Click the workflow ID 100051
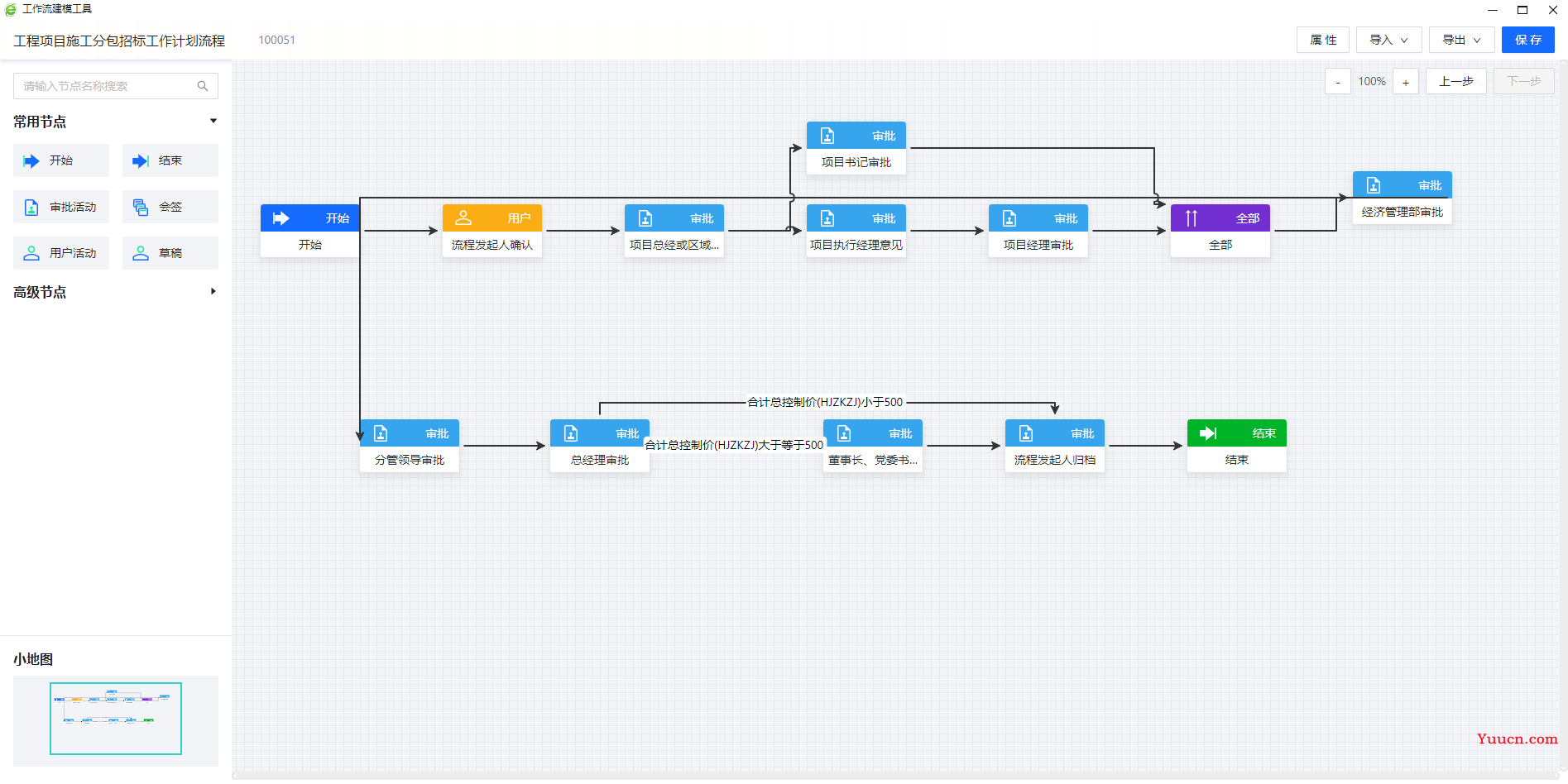The height and width of the screenshot is (784, 1568). click(x=276, y=40)
